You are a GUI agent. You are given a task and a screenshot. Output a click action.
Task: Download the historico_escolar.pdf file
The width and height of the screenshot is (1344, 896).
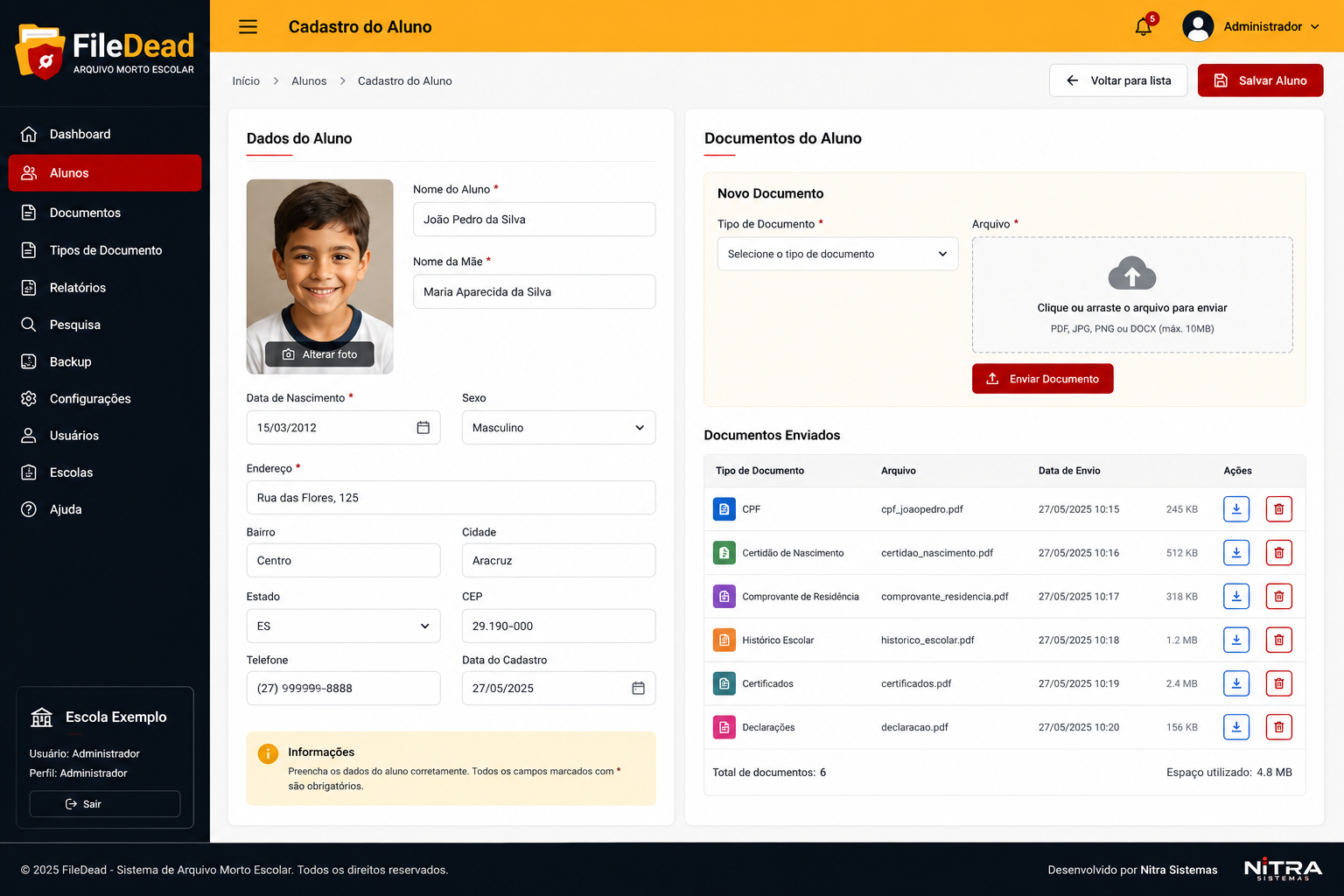pyautogui.click(x=1236, y=640)
